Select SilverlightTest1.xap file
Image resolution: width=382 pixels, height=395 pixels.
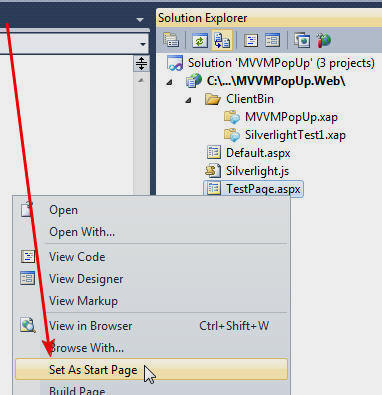(295, 135)
